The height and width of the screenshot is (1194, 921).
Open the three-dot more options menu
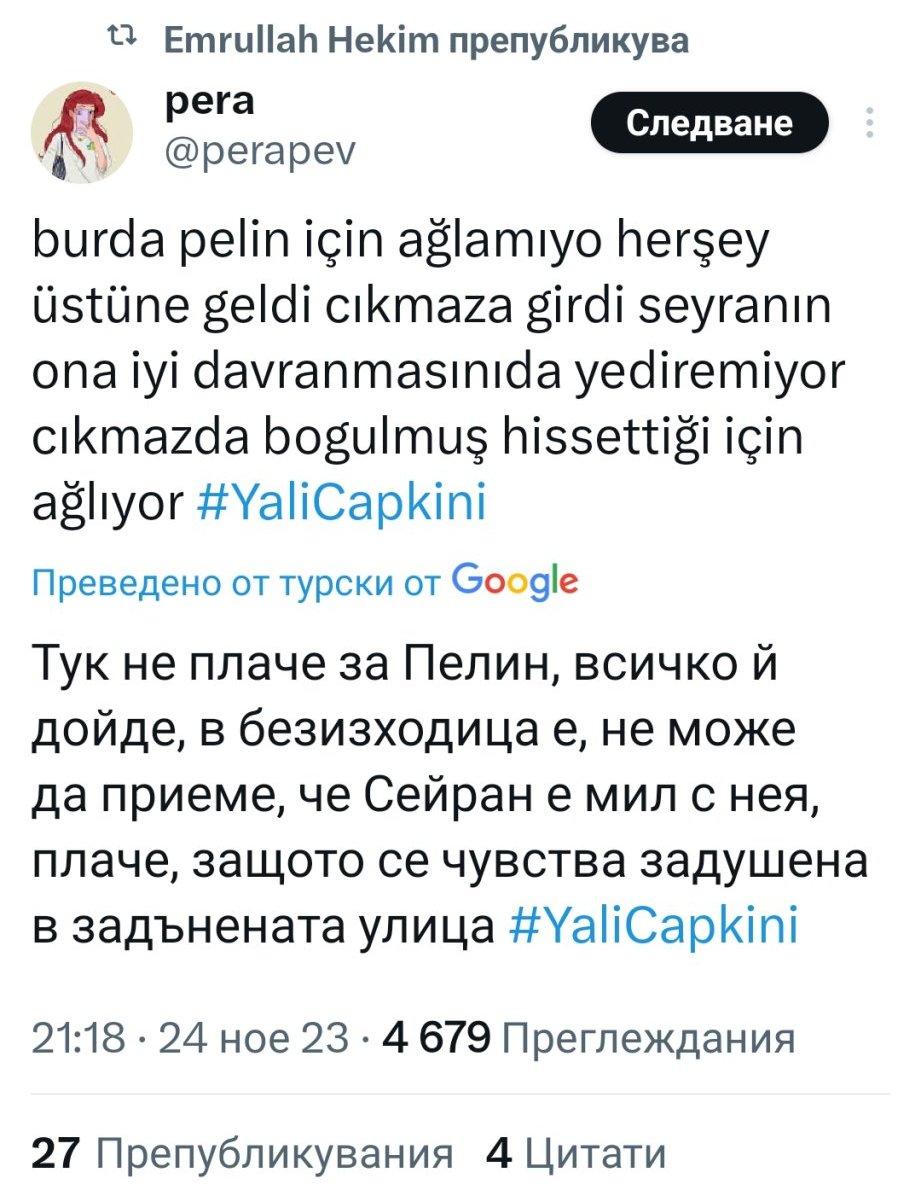pyautogui.click(x=870, y=123)
